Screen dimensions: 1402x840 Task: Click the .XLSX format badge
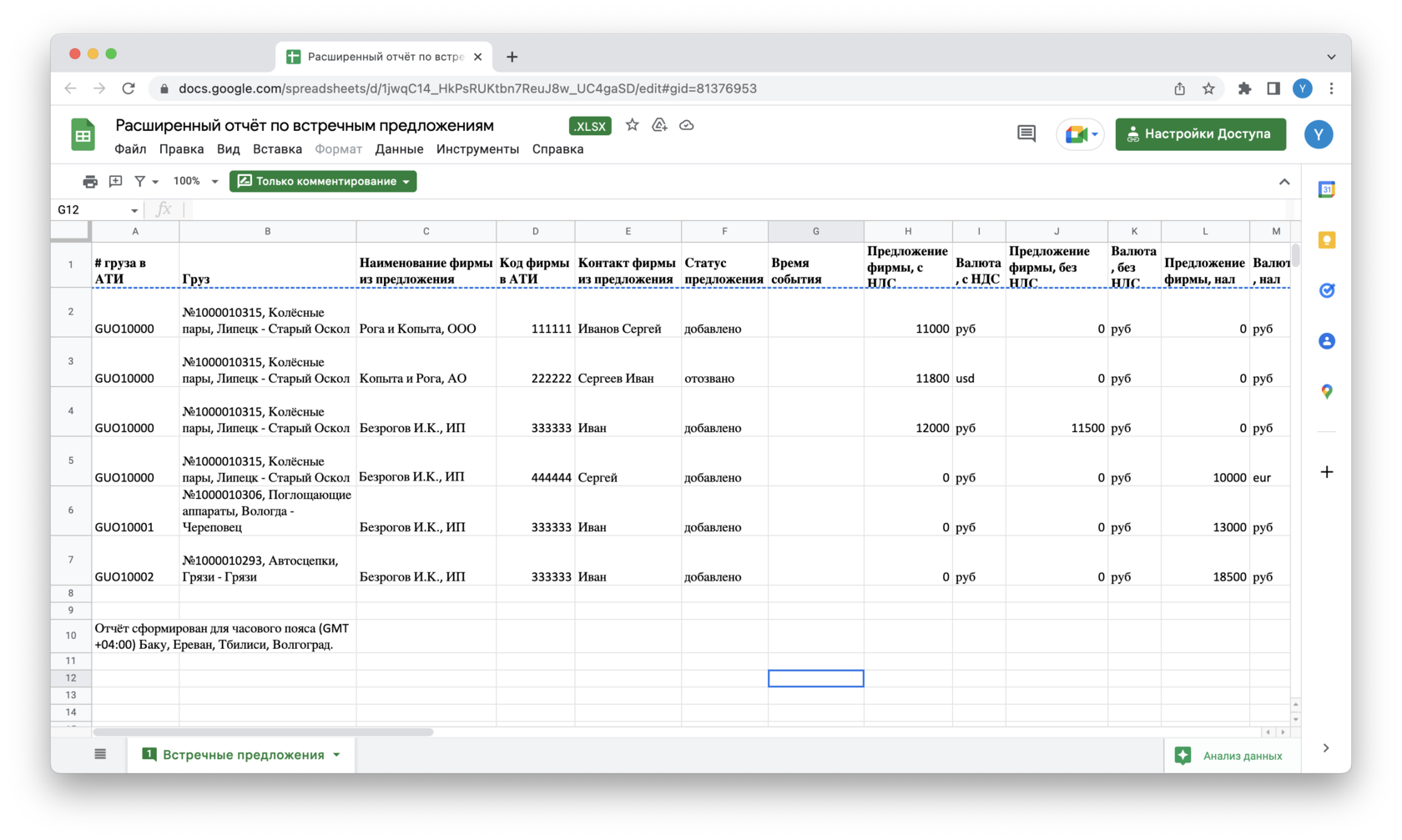pyautogui.click(x=590, y=126)
